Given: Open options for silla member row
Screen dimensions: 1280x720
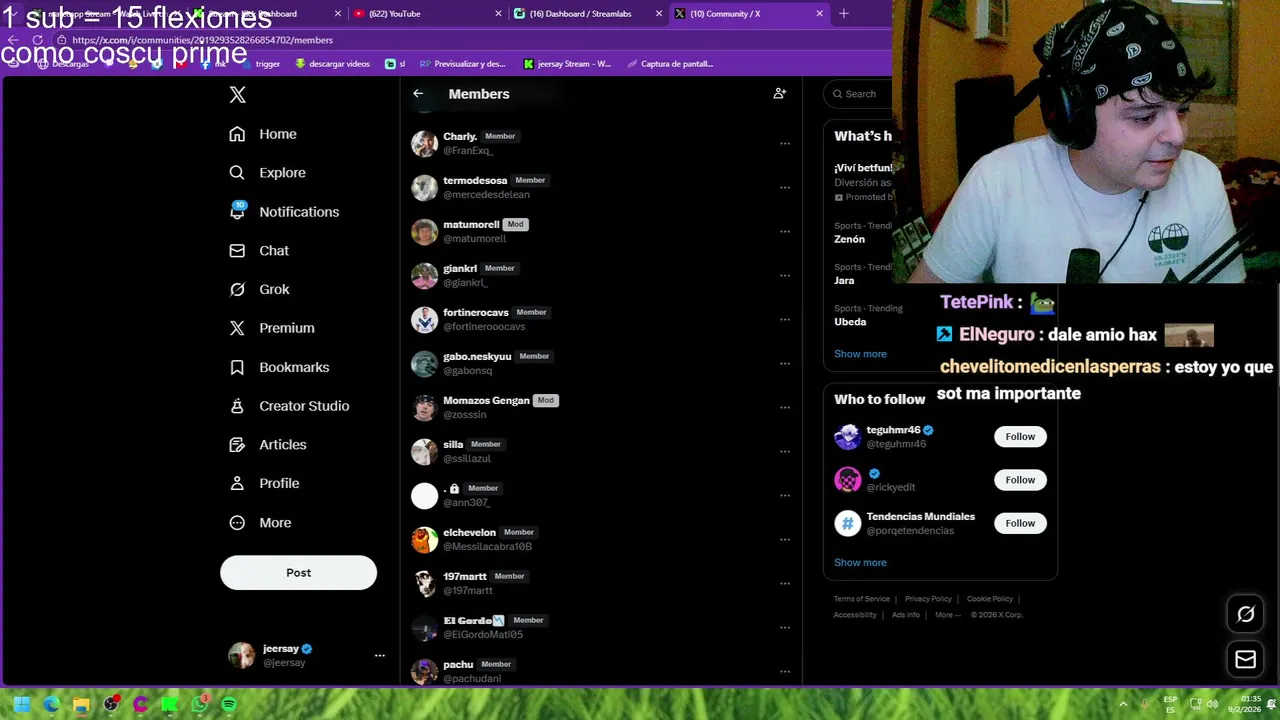Looking at the screenshot, I should [x=785, y=451].
